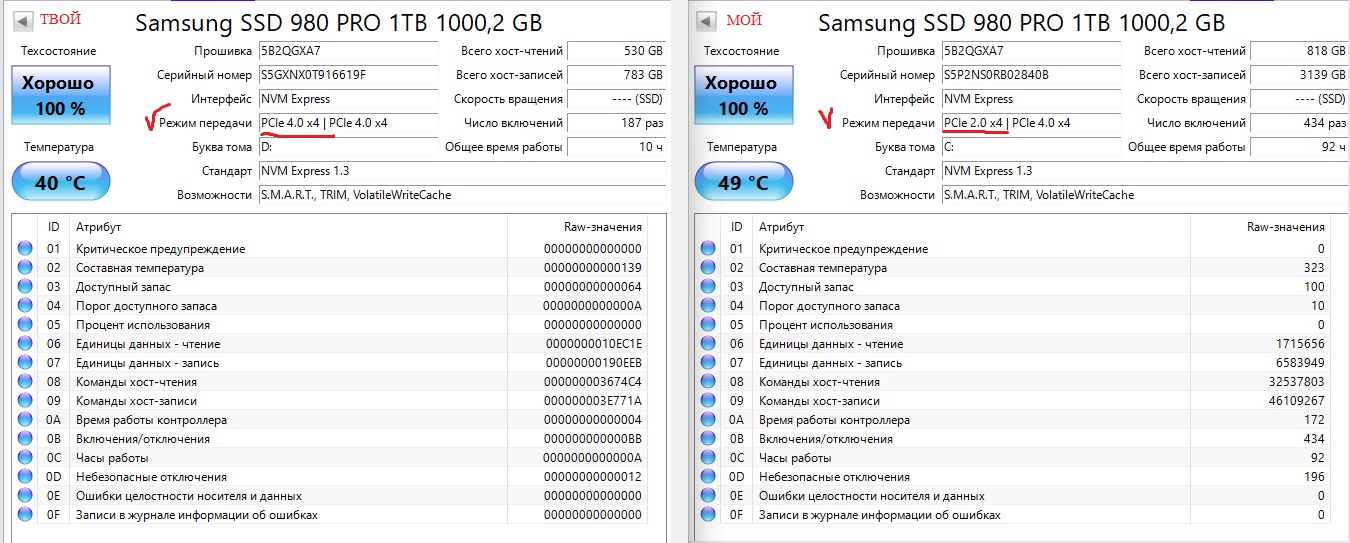Select 'Небезопасные отключения' row with value 196
Viewport: 1350px width, 543px height.
1013,477
